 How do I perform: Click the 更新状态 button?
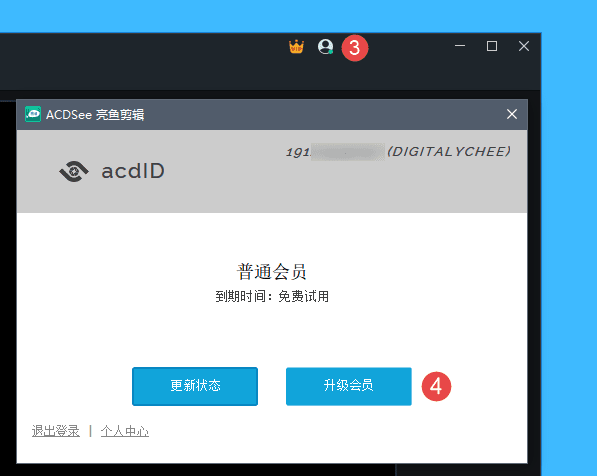point(195,386)
